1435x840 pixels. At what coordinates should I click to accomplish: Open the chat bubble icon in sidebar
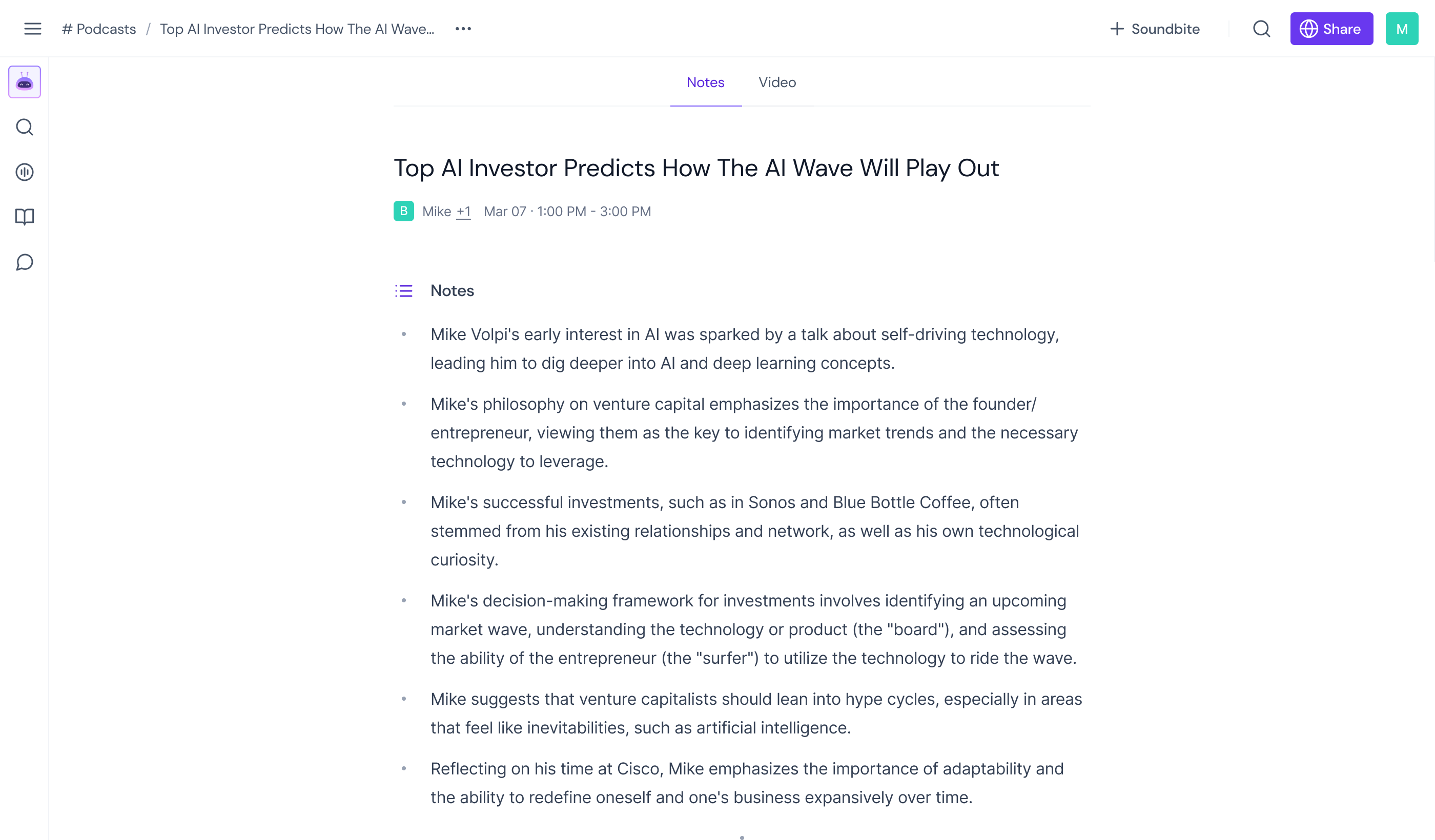(x=24, y=262)
